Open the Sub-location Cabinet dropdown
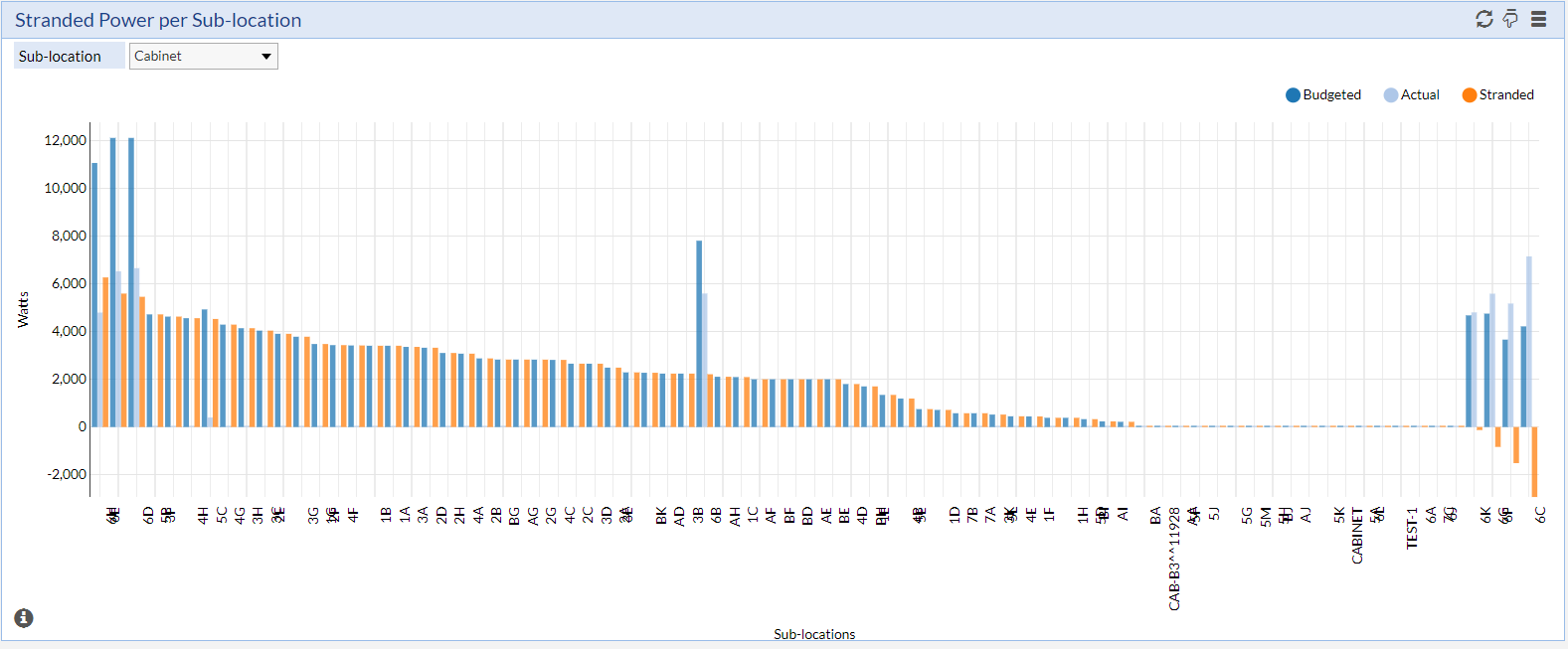Image resolution: width=1568 pixels, height=649 pixels. point(203,57)
